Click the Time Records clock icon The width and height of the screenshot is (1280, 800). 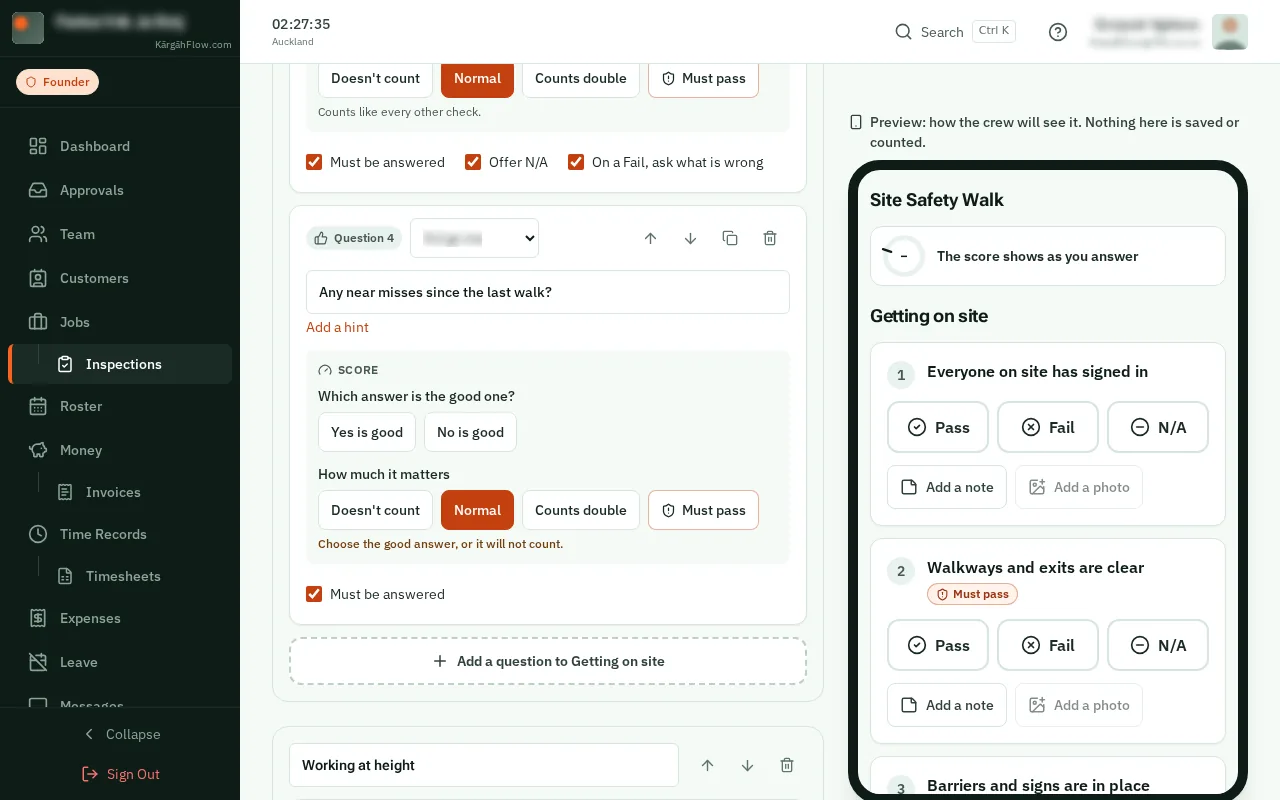[x=38, y=534]
